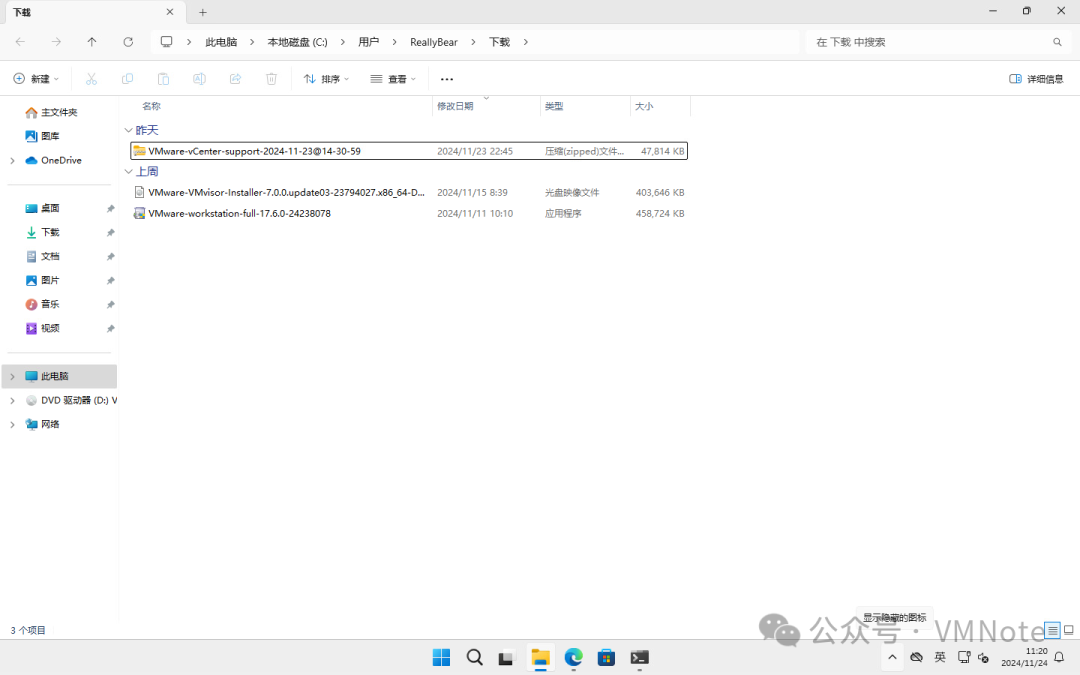This screenshot has width=1080, height=675.
Task: Switch to large thumbnails view icon at bottom right
Action: [1068, 630]
